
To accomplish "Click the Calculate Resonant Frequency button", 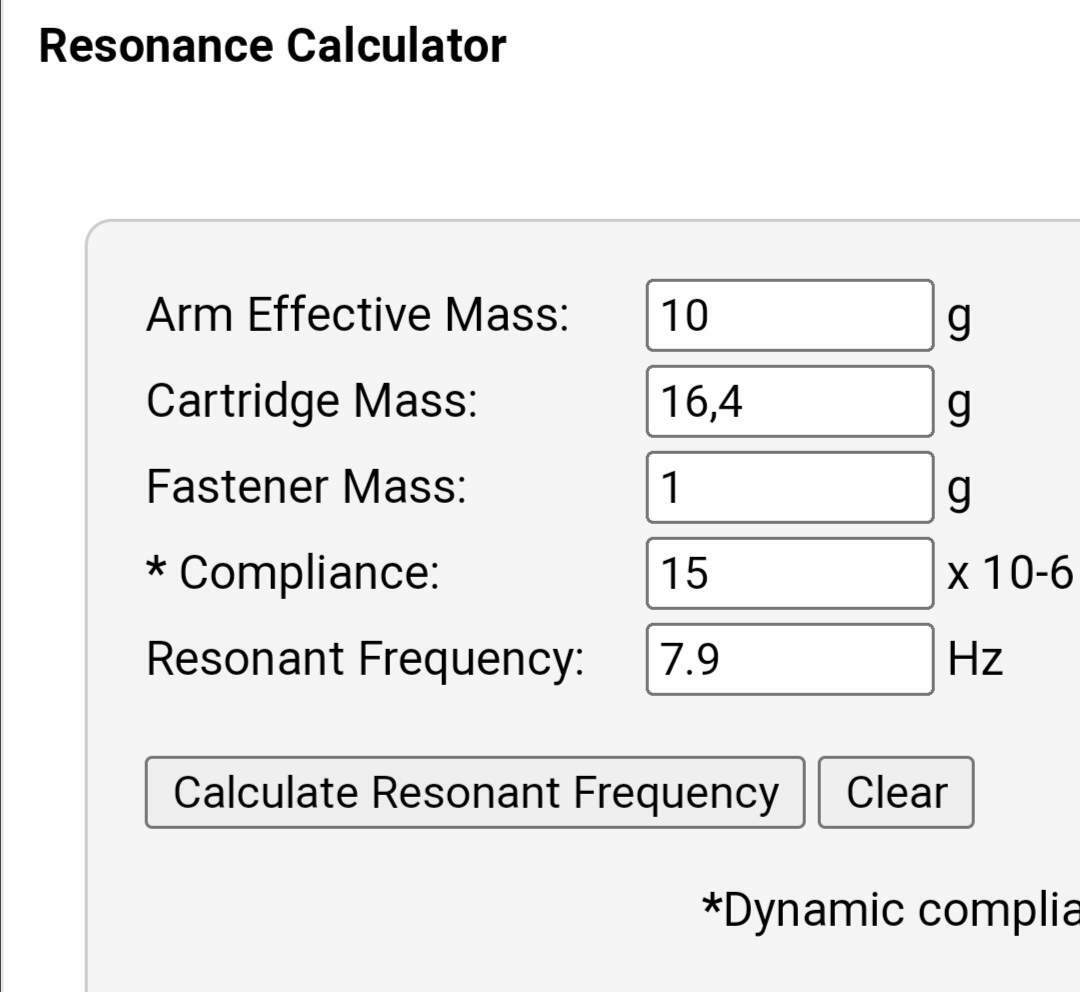I will point(475,792).
